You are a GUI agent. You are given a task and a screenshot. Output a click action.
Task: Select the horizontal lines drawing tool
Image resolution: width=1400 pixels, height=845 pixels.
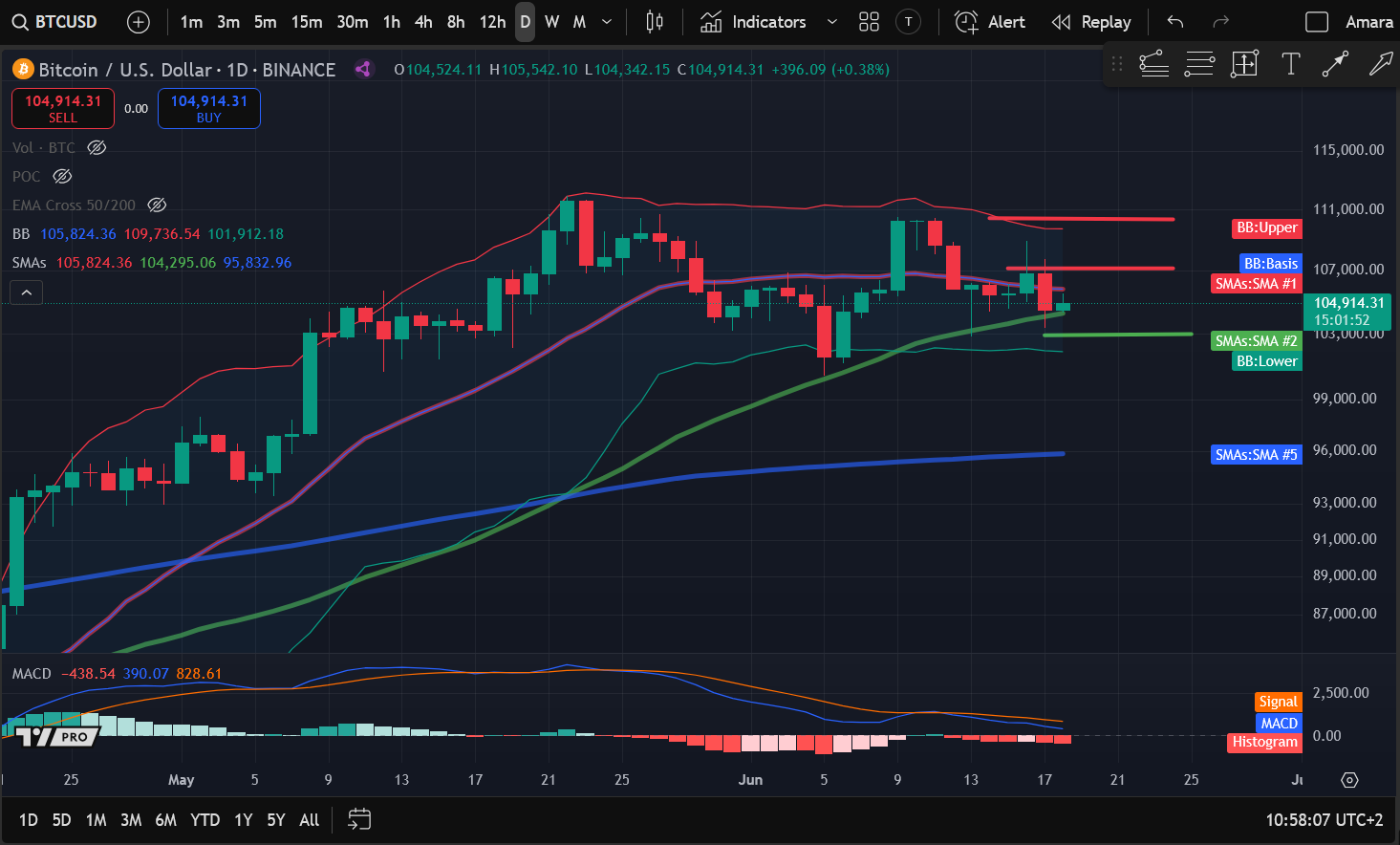(x=1199, y=64)
